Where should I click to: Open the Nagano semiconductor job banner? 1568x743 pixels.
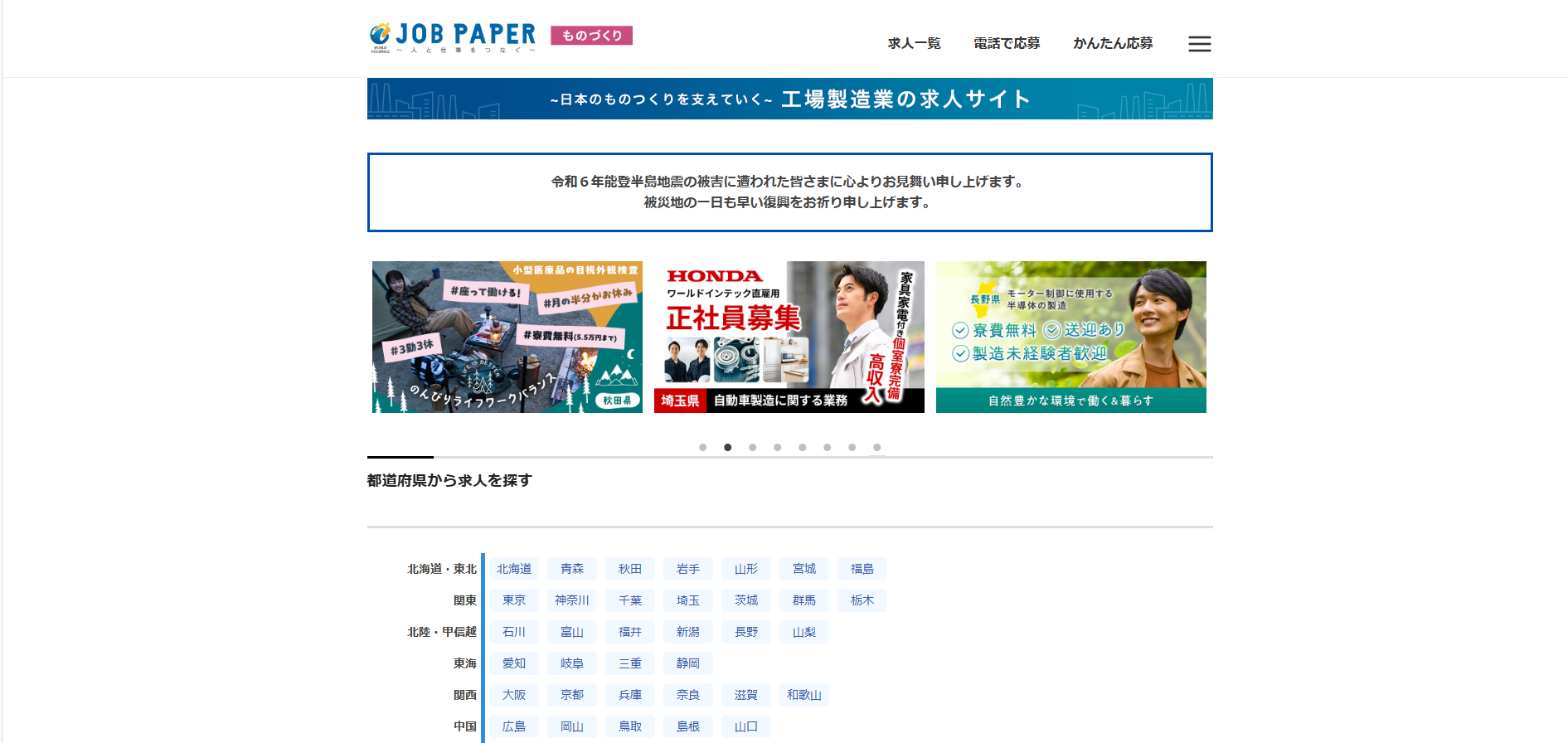(x=1070, y=337)
